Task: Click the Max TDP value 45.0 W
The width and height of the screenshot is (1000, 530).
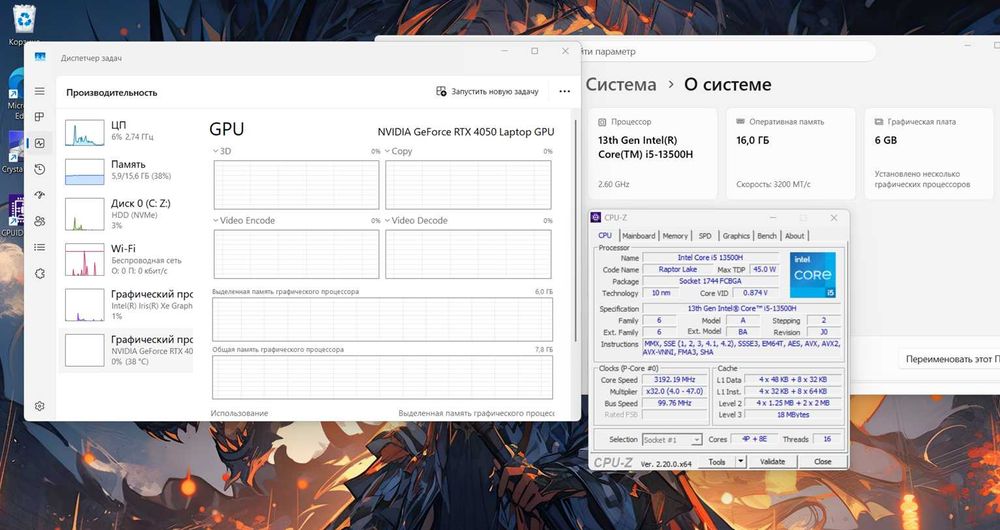Action: 765,269
